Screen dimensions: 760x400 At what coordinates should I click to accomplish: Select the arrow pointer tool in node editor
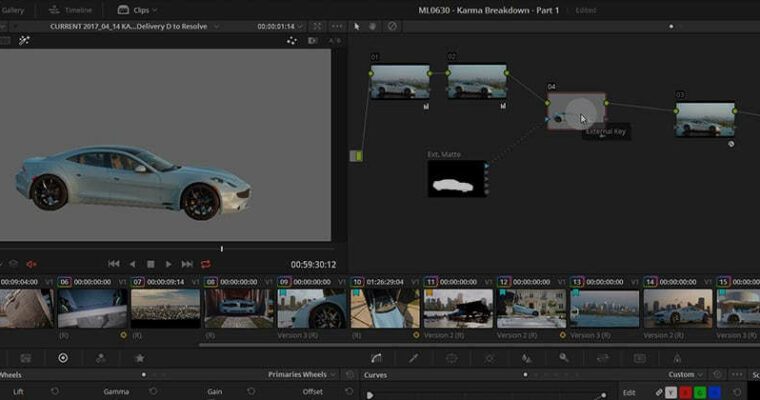click(x=357, y=25)
